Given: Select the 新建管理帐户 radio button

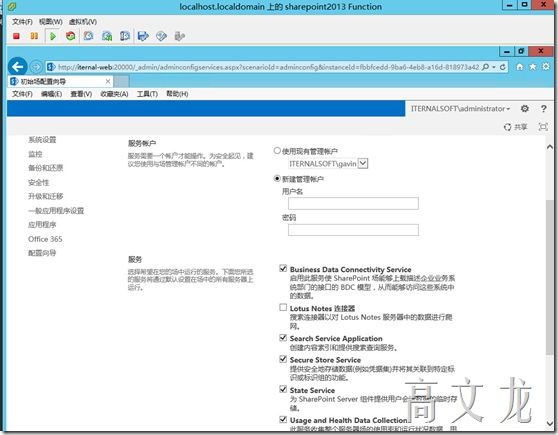Looking at the screenshot, I should click(x=277, y=178).
